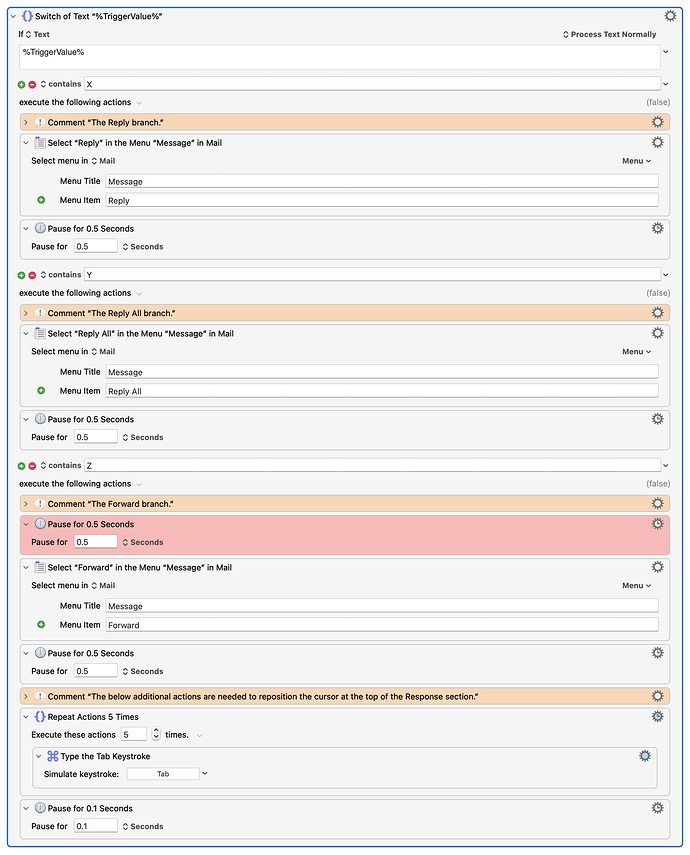
Task: Click the Menu Item field containing "Forward"
Action: coord(382,625)
